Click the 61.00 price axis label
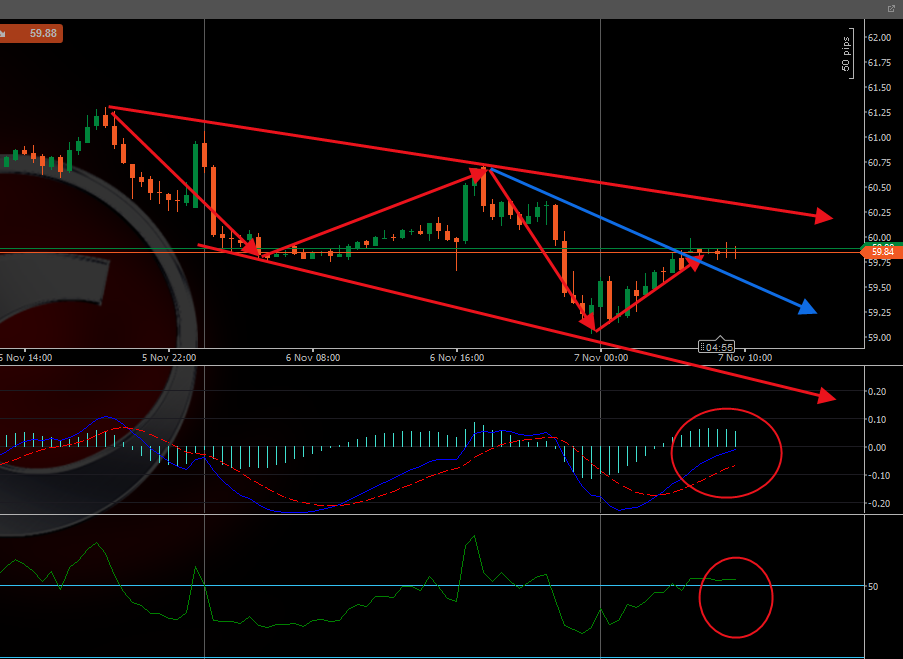This screenshot has height=659, width=903. 879,138
